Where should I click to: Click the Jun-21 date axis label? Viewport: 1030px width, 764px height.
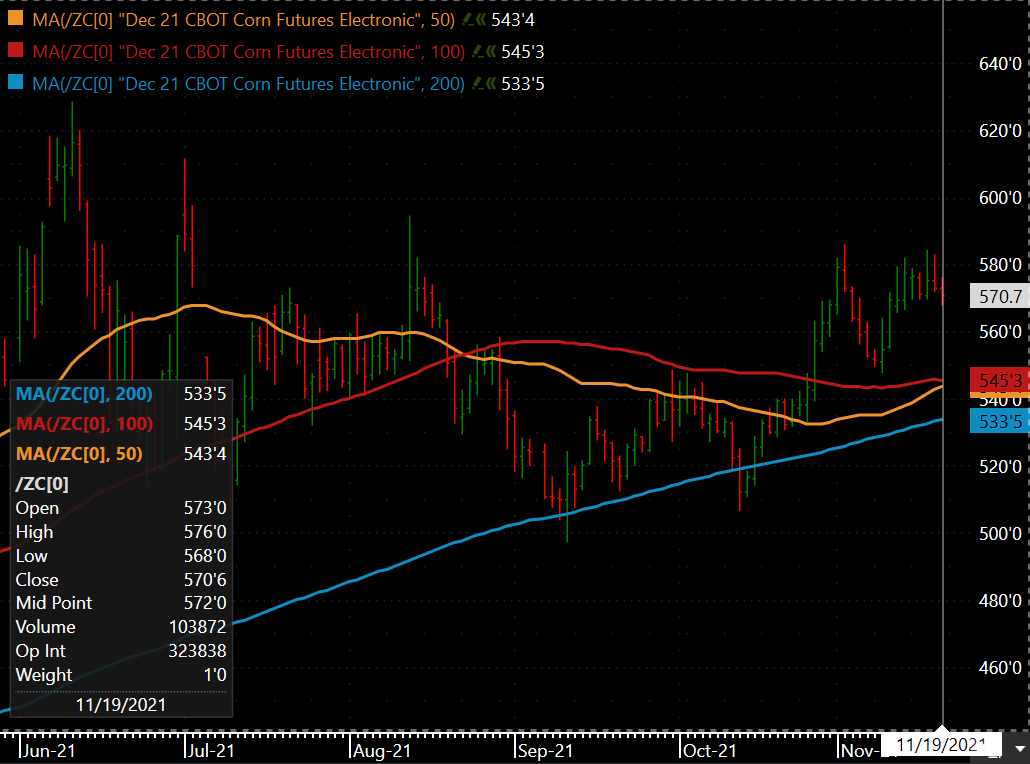pos(48,751)
